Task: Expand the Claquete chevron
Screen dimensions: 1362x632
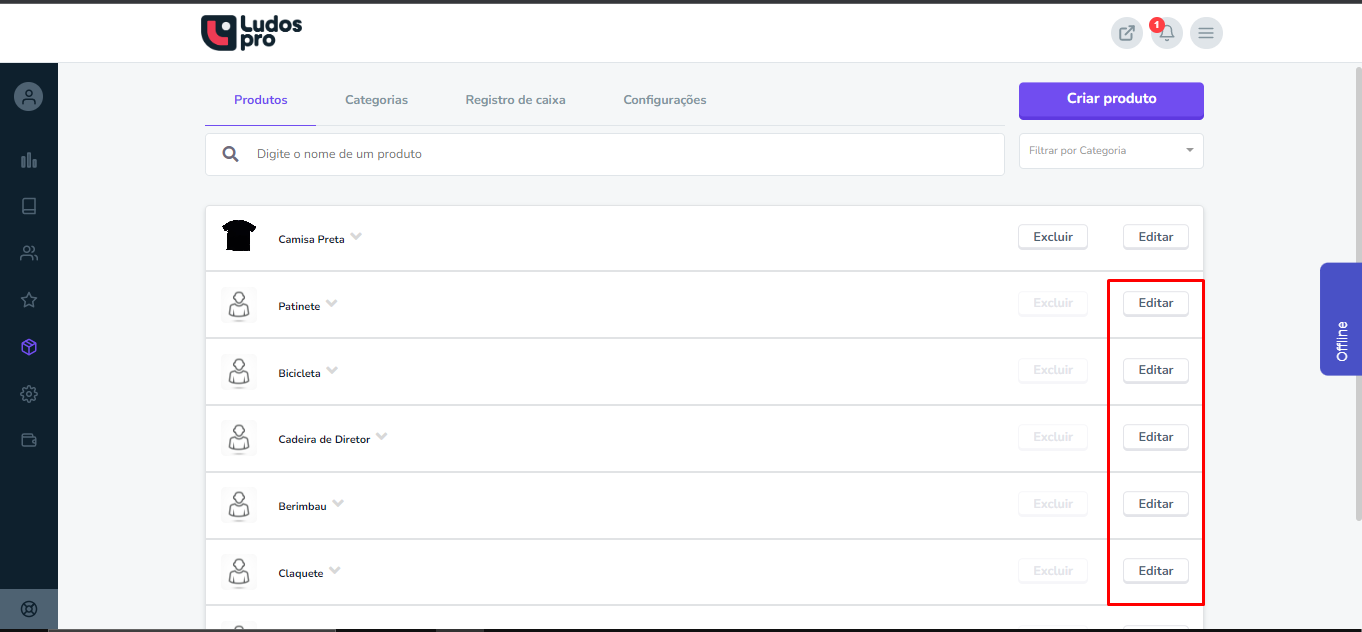Action: pyautogui.click(x=335, y=571)
